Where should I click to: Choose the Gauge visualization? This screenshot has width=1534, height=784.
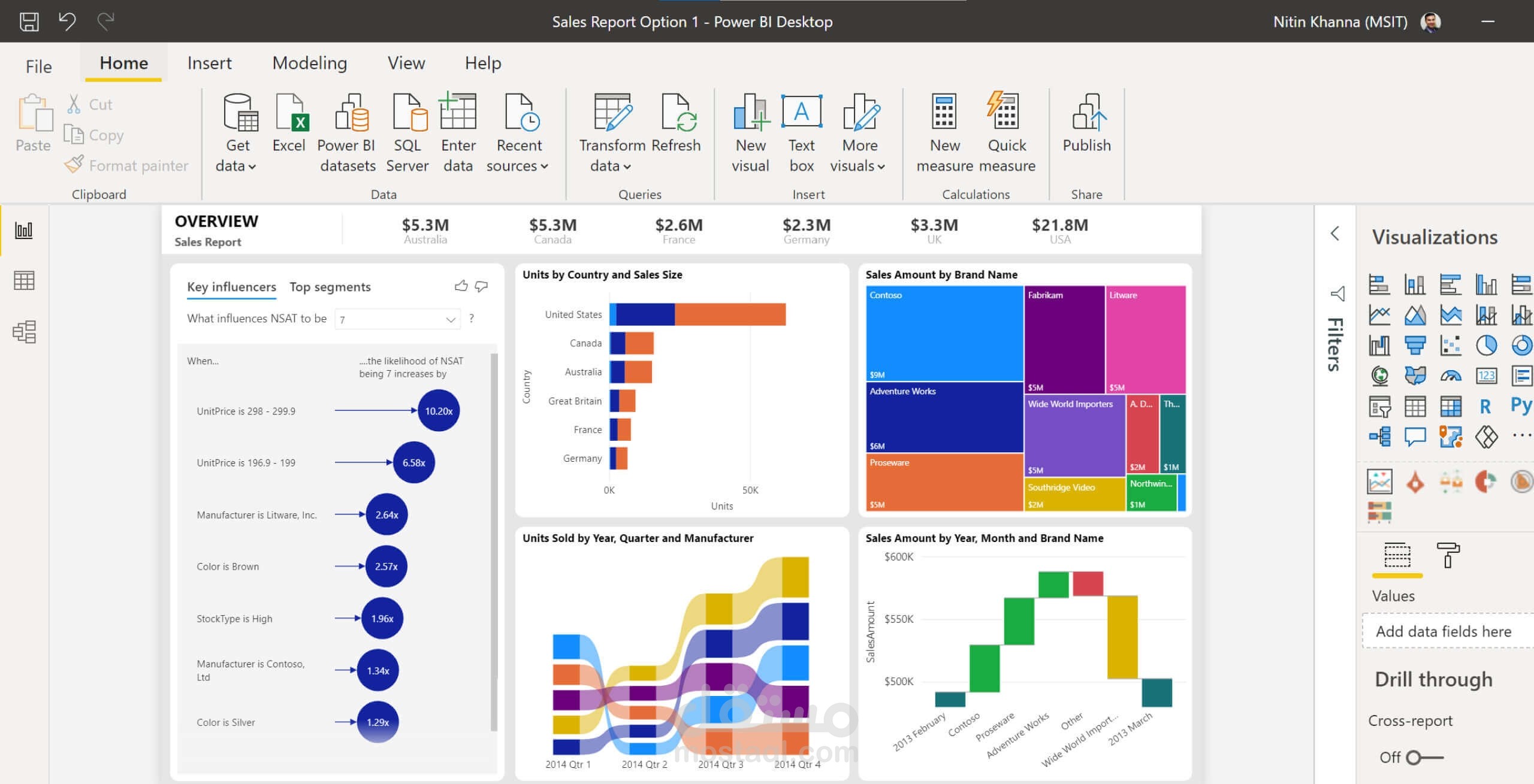click(1451, 376)
